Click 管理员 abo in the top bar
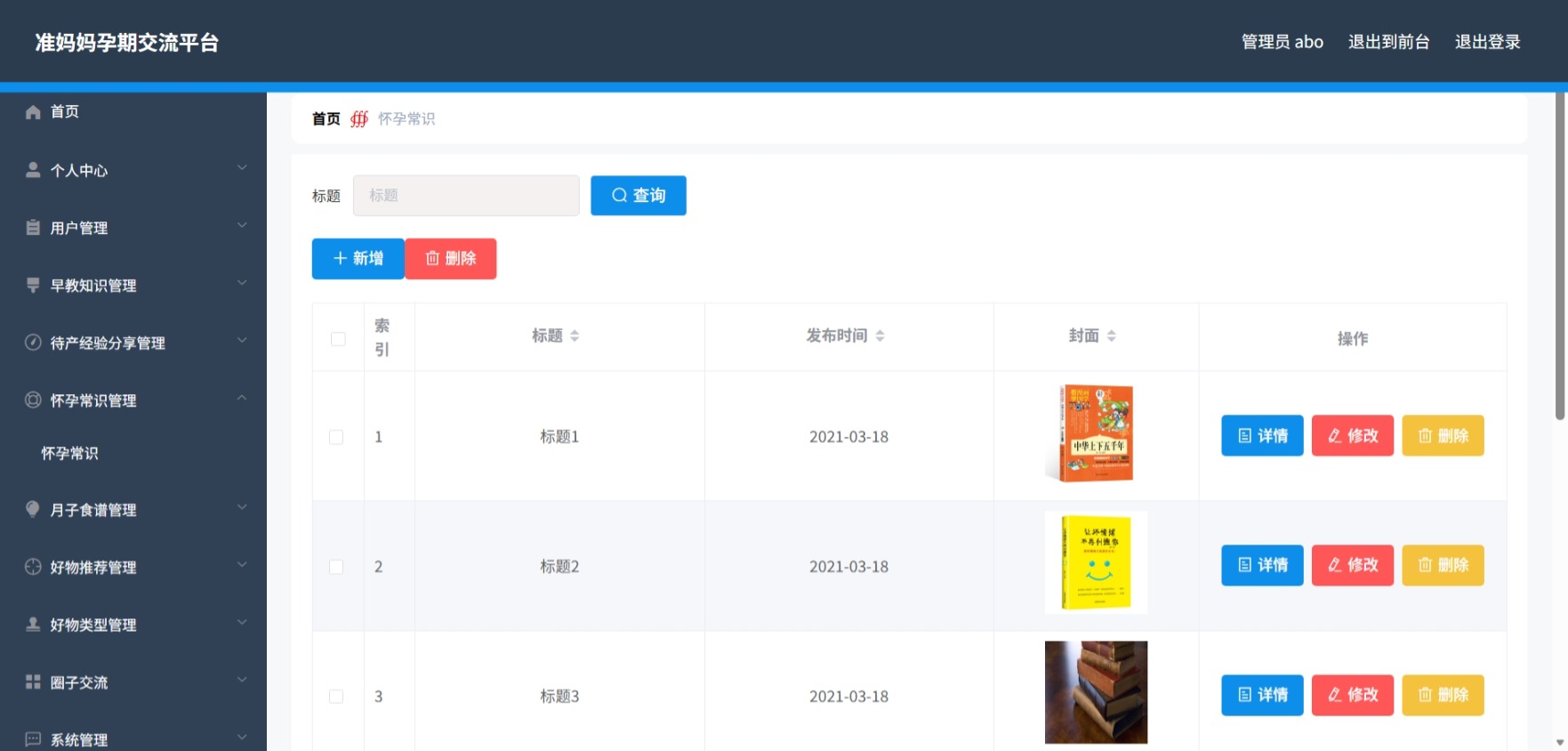The width and height of the screenshot is (1568, 751). [x=1282, y=42]
